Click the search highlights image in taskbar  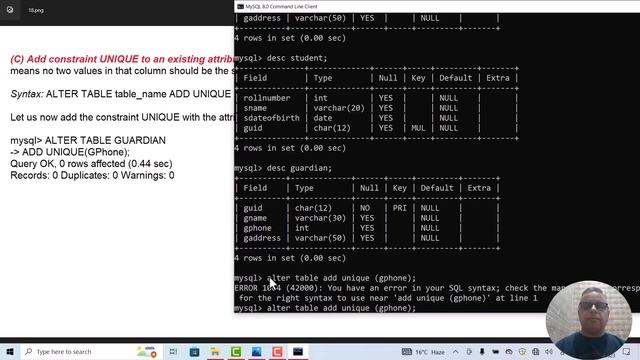[x=147, y=351]
